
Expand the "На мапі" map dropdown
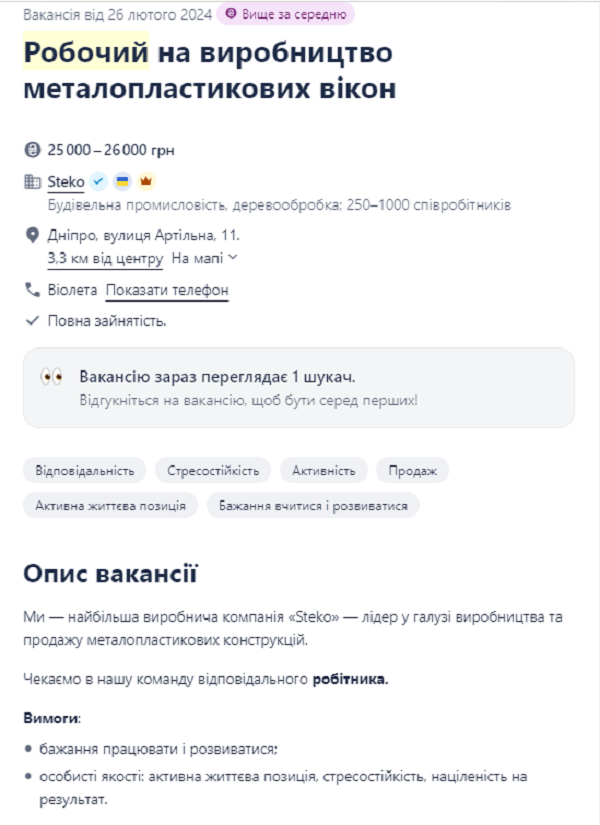pos(204,258)
